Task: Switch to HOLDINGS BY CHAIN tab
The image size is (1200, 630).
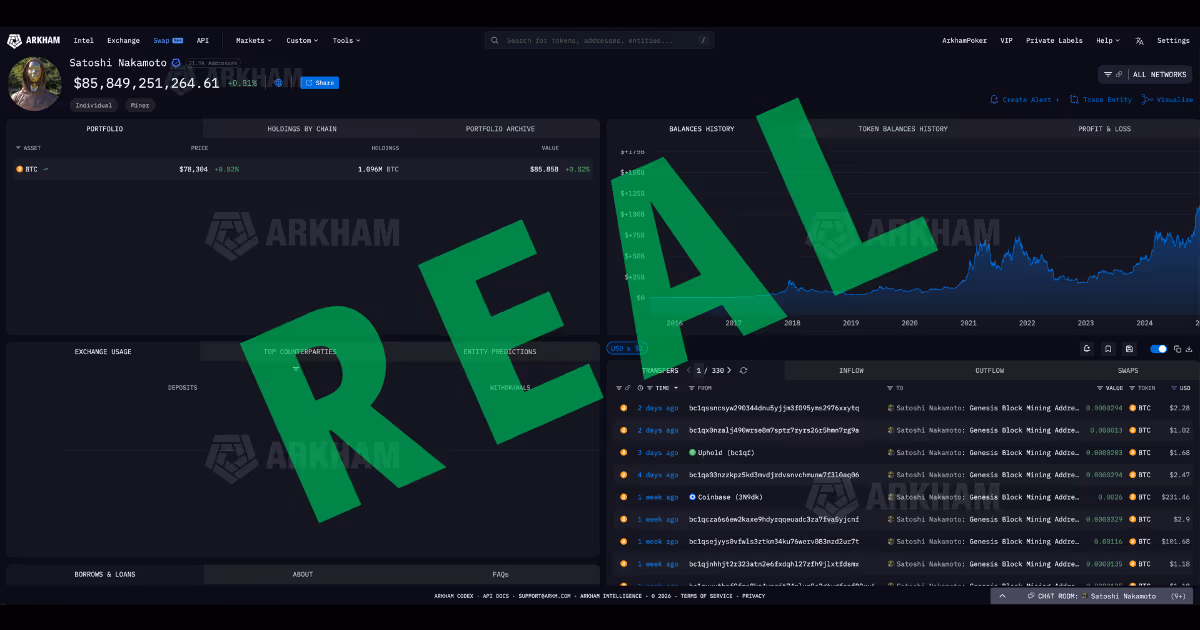Action: [302, 129]
